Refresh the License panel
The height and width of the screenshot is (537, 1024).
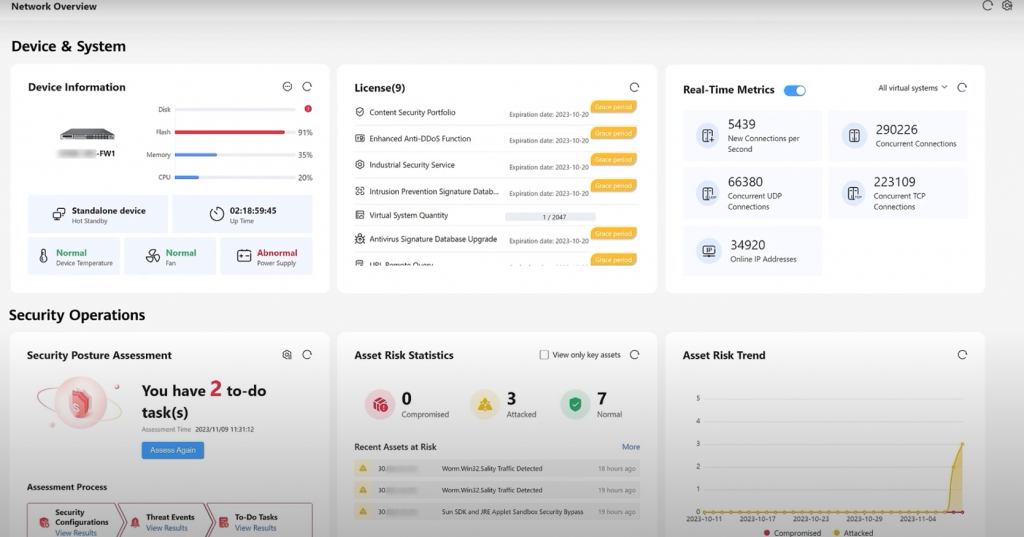click(x=634, y=88)
